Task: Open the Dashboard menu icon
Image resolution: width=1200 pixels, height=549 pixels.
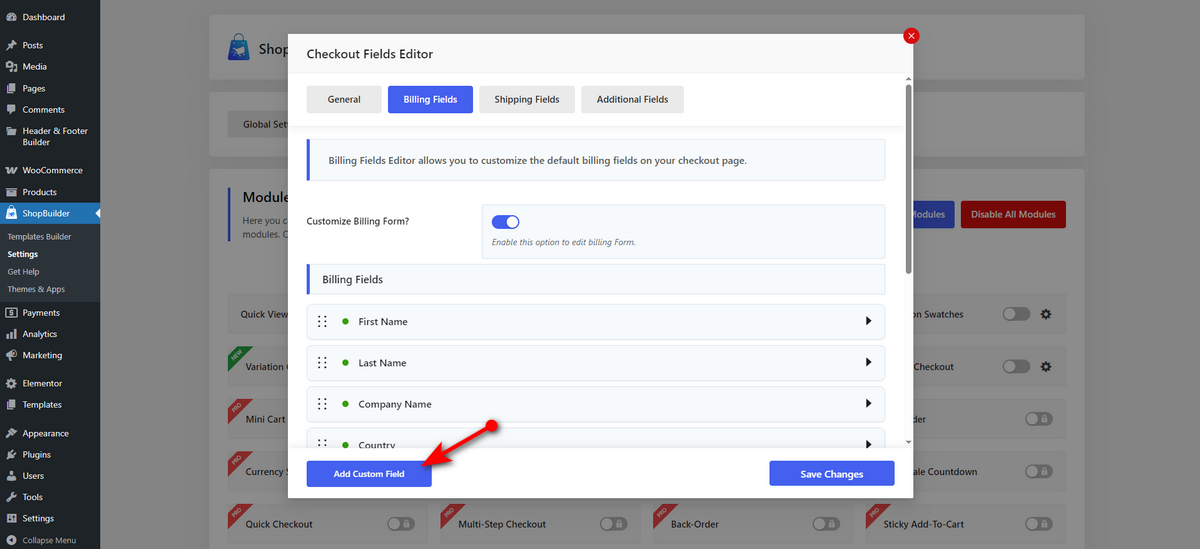Action: pos(11,17)
